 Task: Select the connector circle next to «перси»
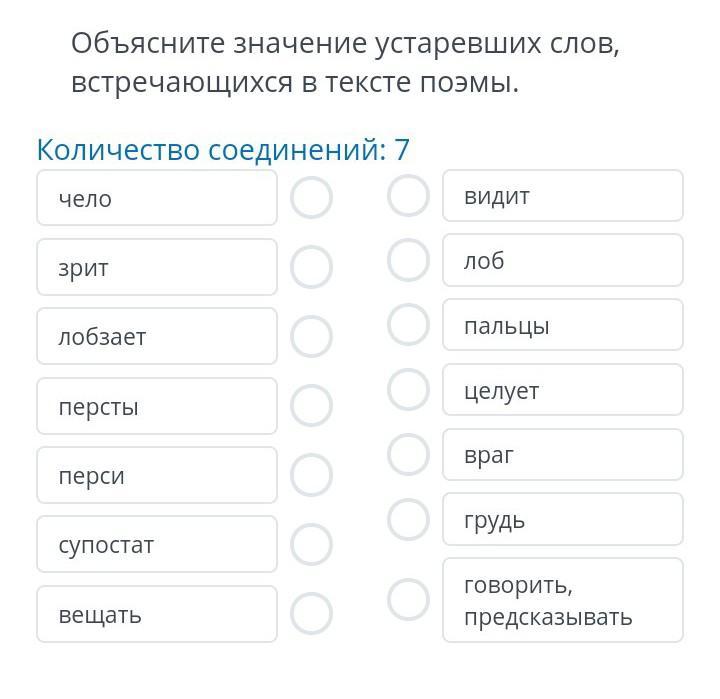(x=311, y=475)
